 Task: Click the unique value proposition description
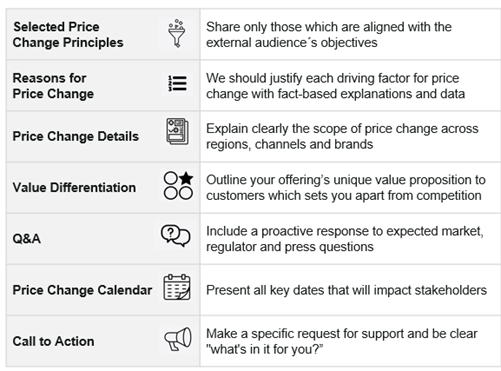point(346,187)
